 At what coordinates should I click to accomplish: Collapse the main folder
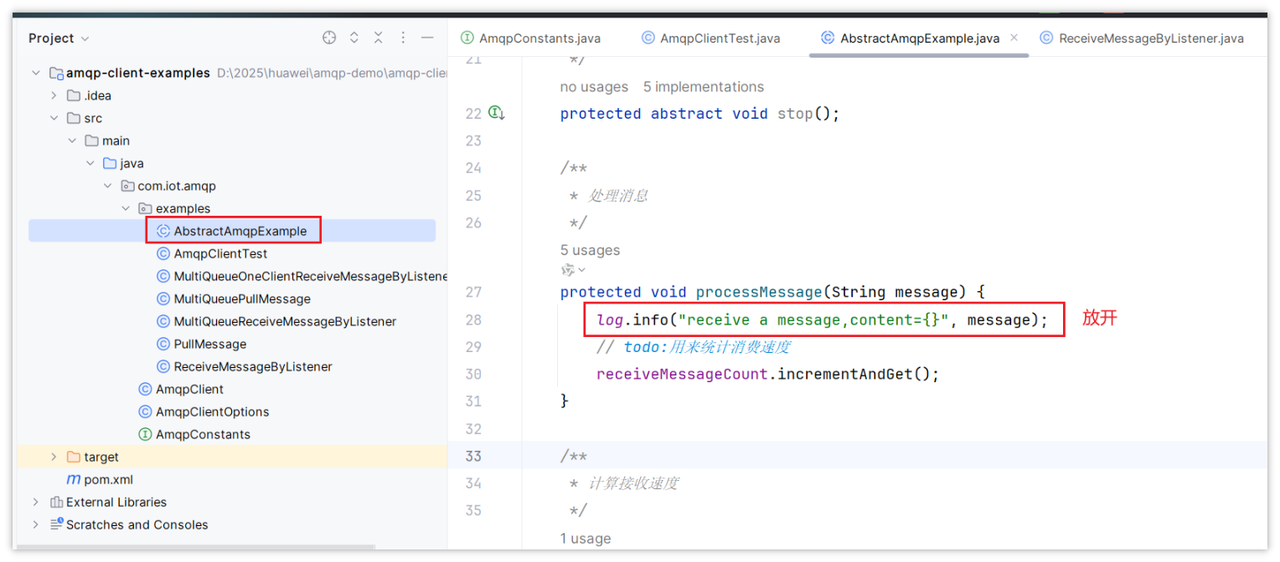pos(72,141)
